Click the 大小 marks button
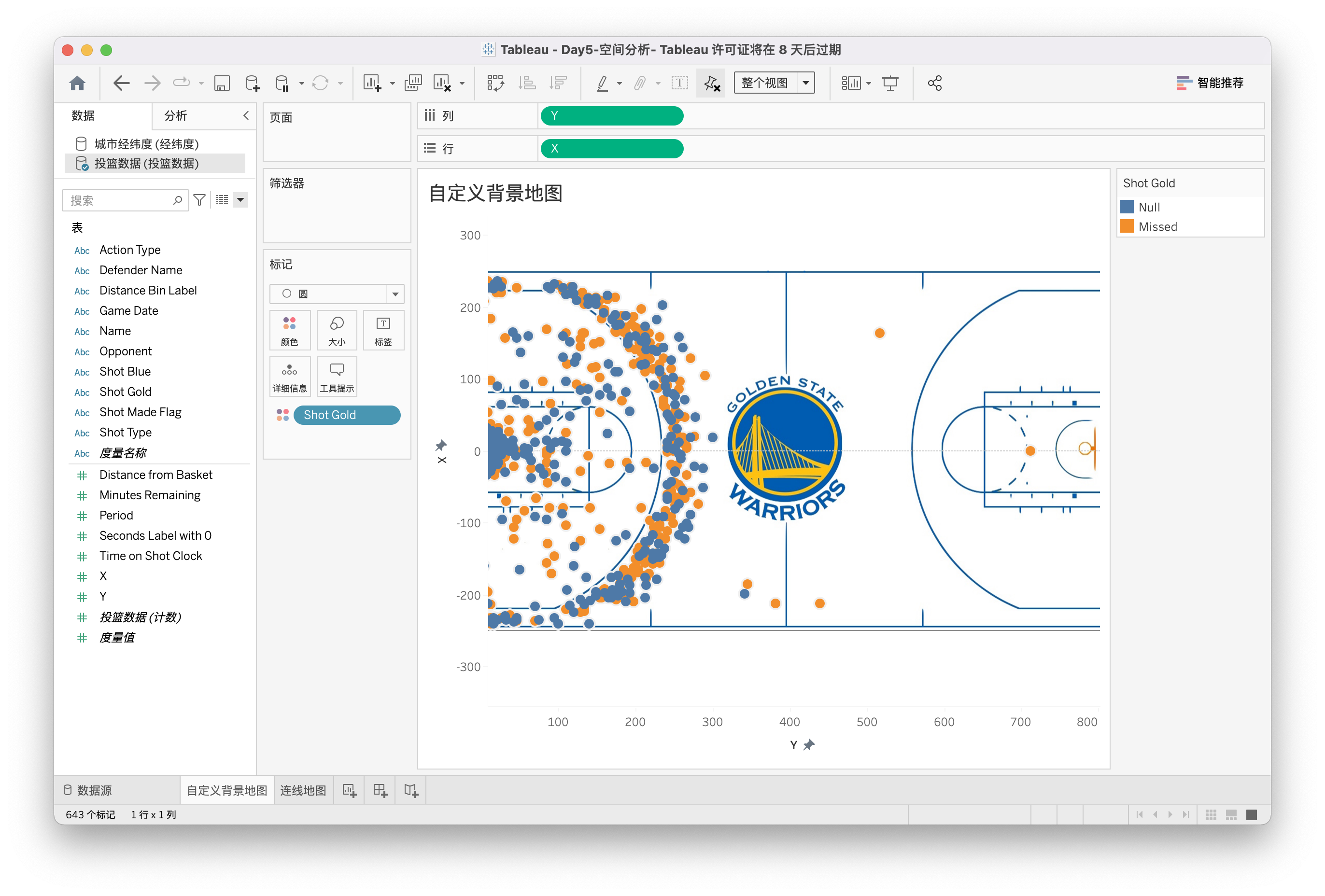Screen dimensions: 1325x896 pyautogui.click(x=337, y=331)
